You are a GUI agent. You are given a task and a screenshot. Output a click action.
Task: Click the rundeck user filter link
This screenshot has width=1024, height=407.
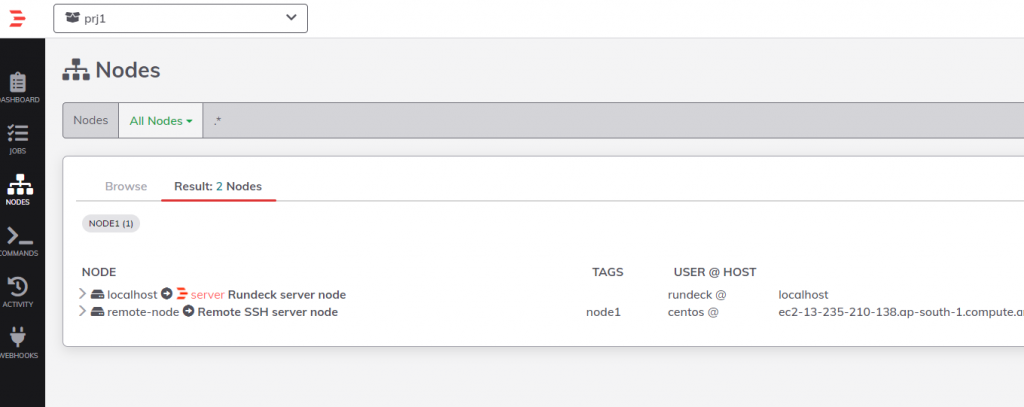point(691,294)
